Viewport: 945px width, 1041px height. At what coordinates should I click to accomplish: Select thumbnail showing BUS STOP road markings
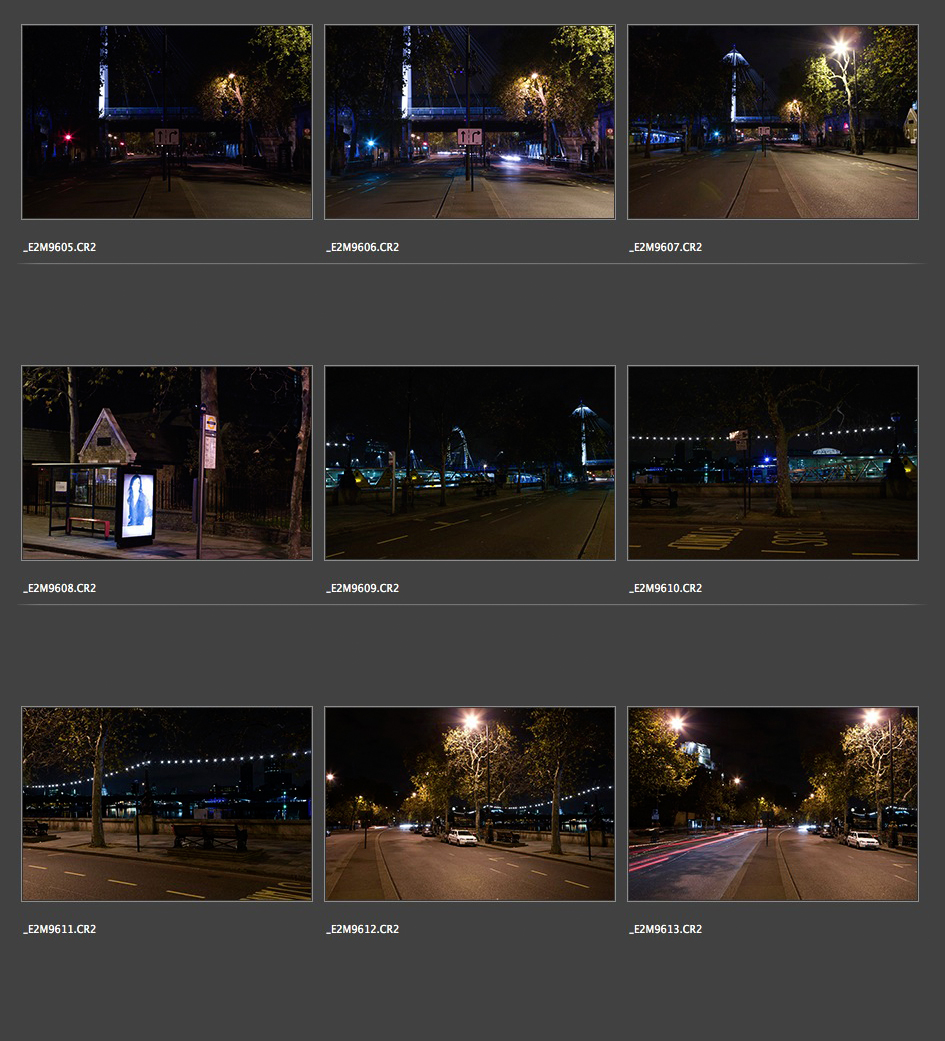coord(772,462)
